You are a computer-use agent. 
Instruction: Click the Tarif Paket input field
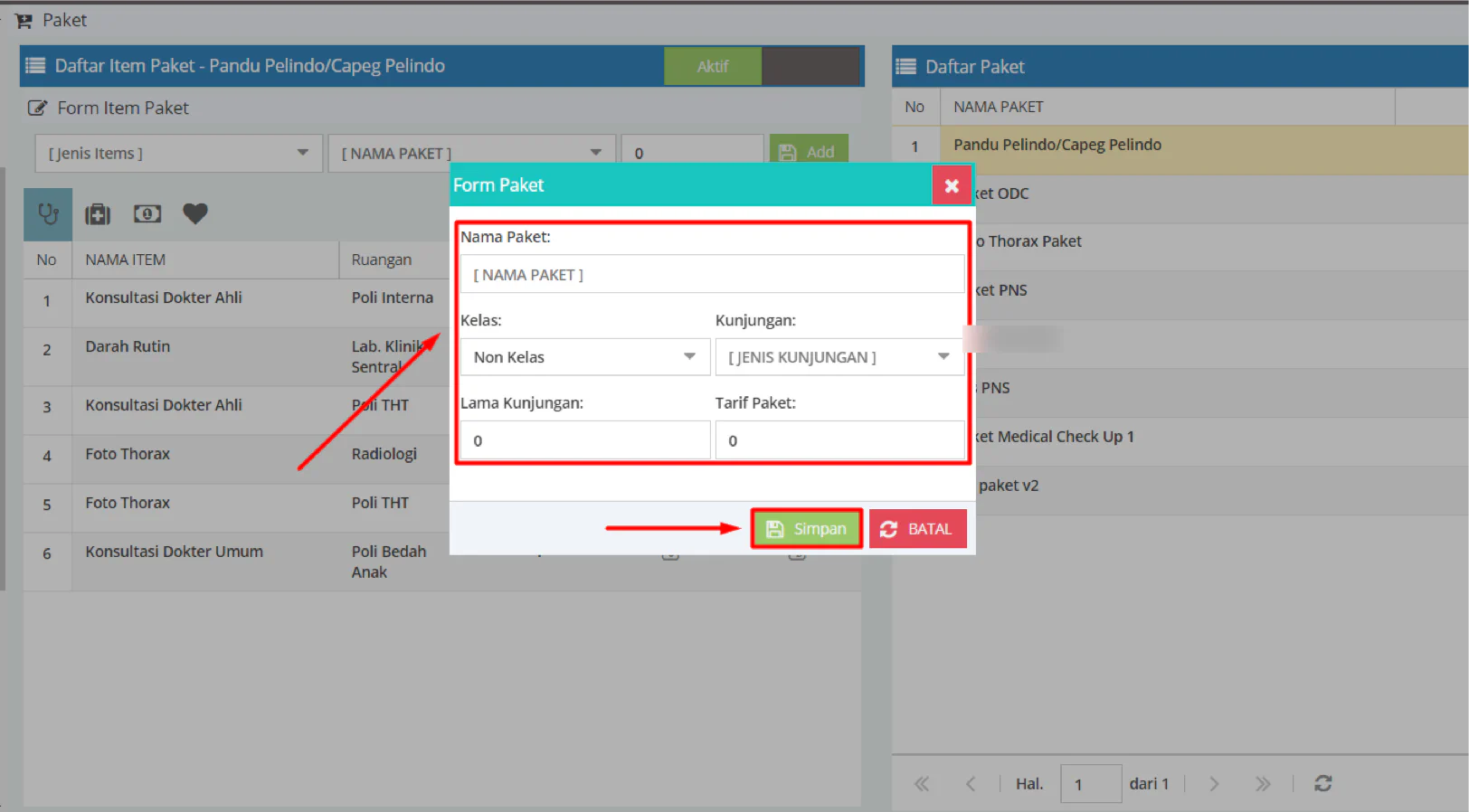click(839, 440)
